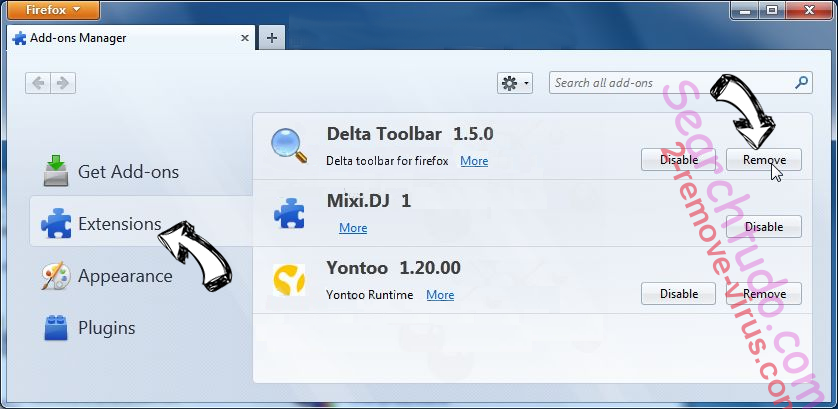This screenshot has height=409, width=838.
Task: Switch to the Appearance category
Action: (x=125, y=276)
